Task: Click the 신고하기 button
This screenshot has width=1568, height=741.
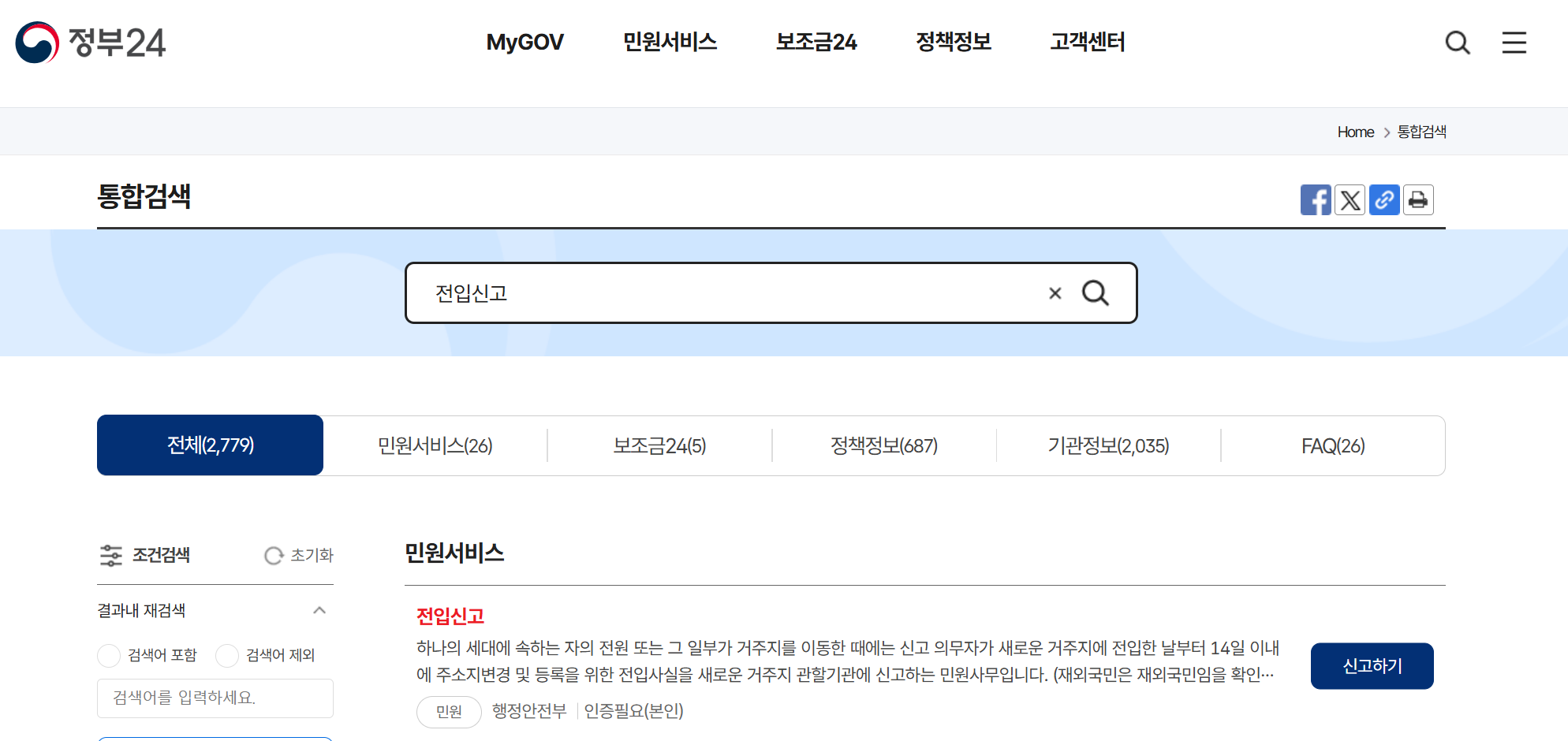Action: pos(1372,665)
